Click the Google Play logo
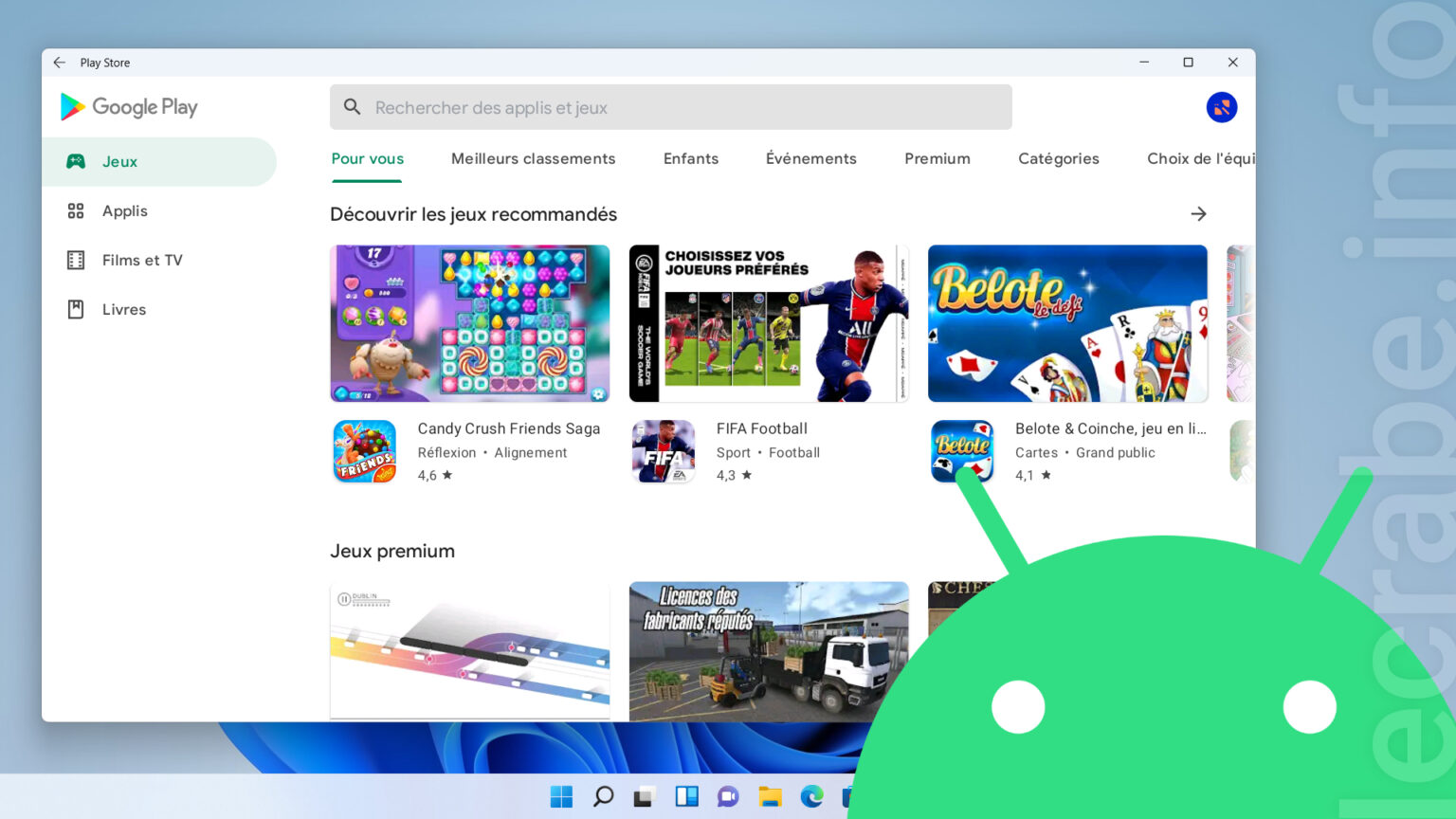This screenshot has height=819, width=1456. click(129, 107)
